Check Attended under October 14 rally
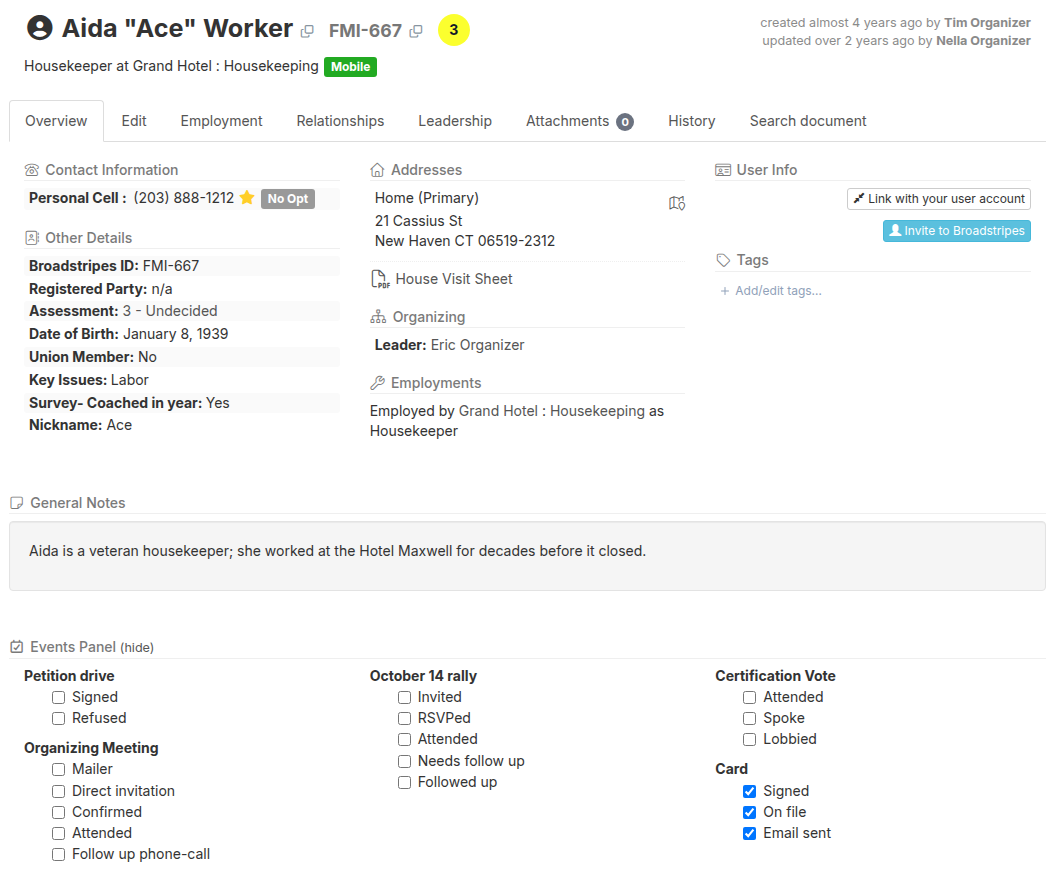1054x880 pixels. click(405, 739)
